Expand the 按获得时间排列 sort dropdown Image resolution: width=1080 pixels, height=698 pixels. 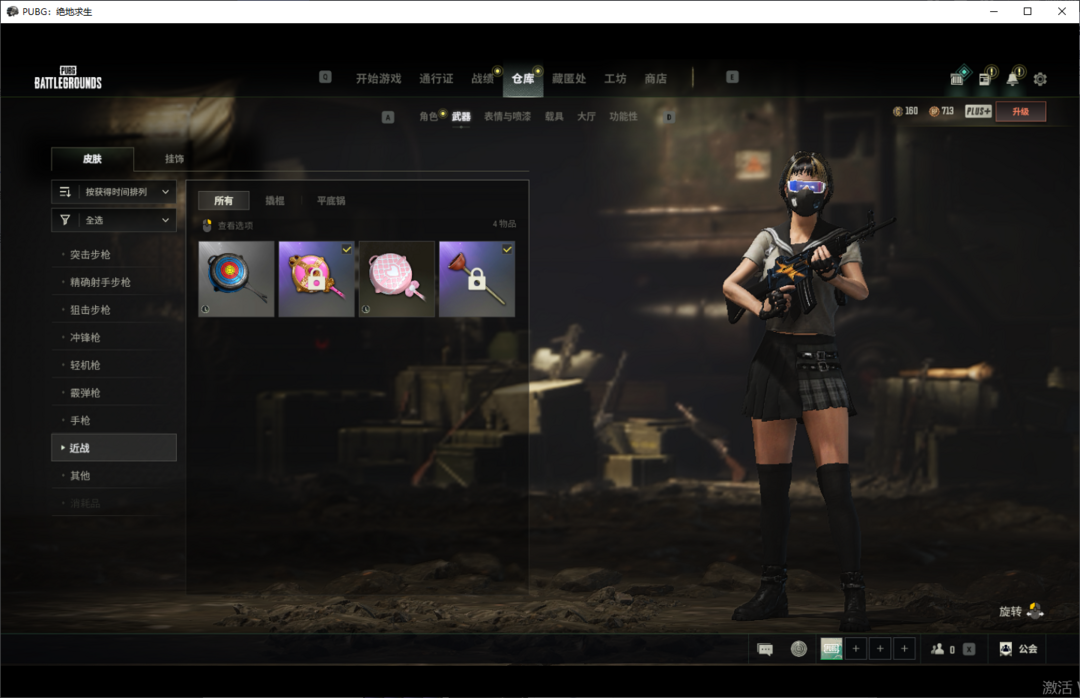[x=114, y=192]
